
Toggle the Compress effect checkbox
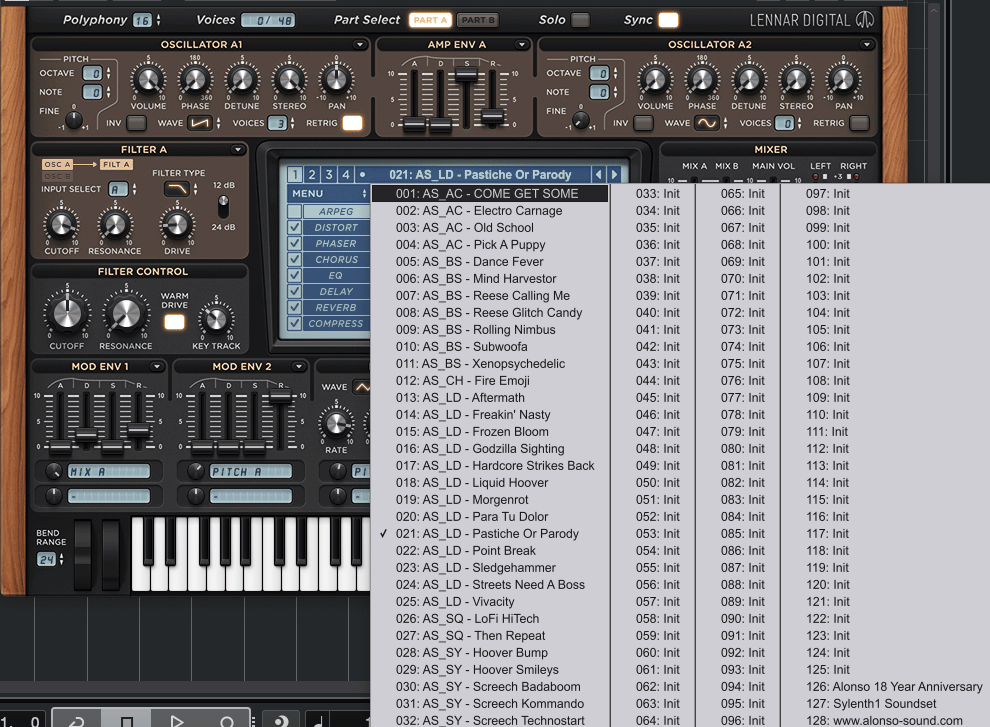294,323
